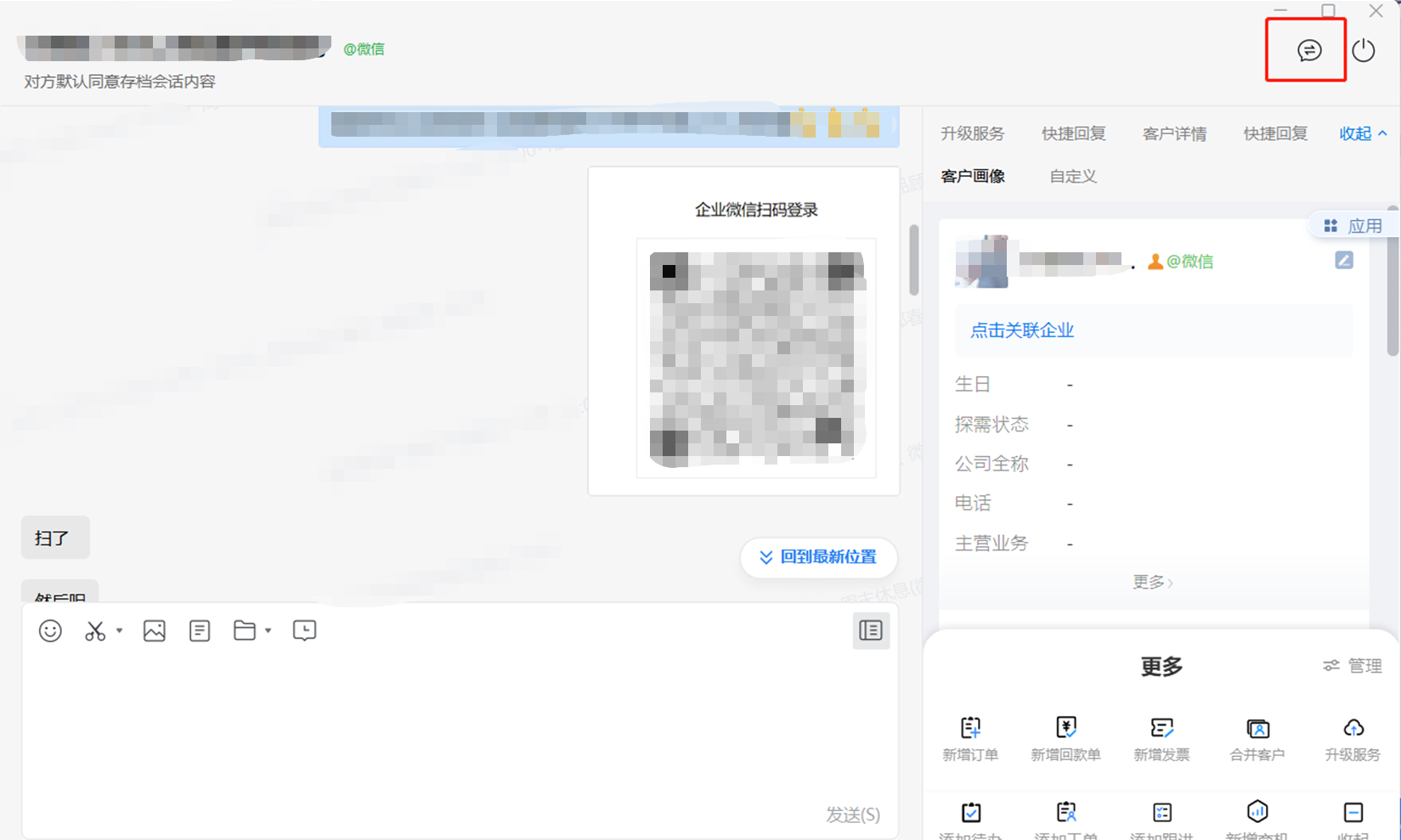Click the 生日 field value
Screen dimensions: 1401x840
coord(1070,385)
